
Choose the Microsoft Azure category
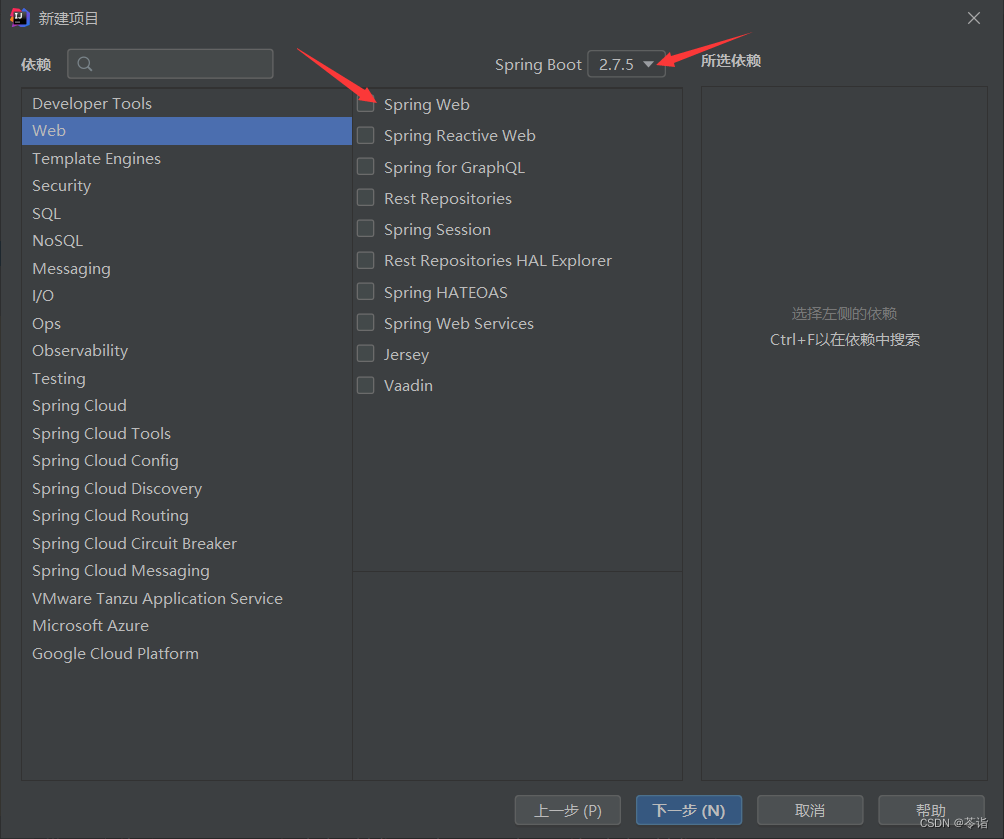pyautogui.click(x=187, y=626)
